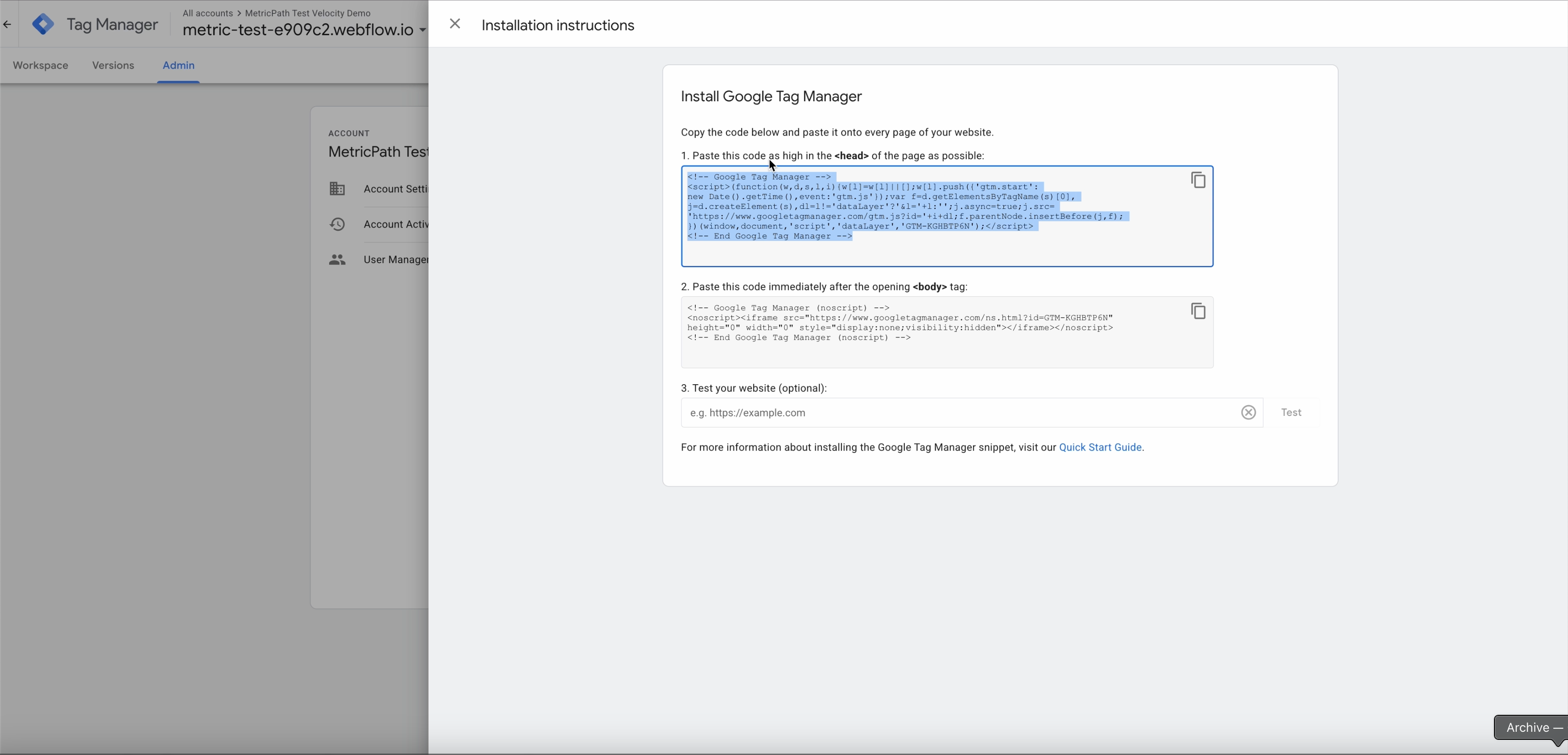Click the MetricPath Test account name
This screenshot has width=1568, height=755.
(378, 152)
